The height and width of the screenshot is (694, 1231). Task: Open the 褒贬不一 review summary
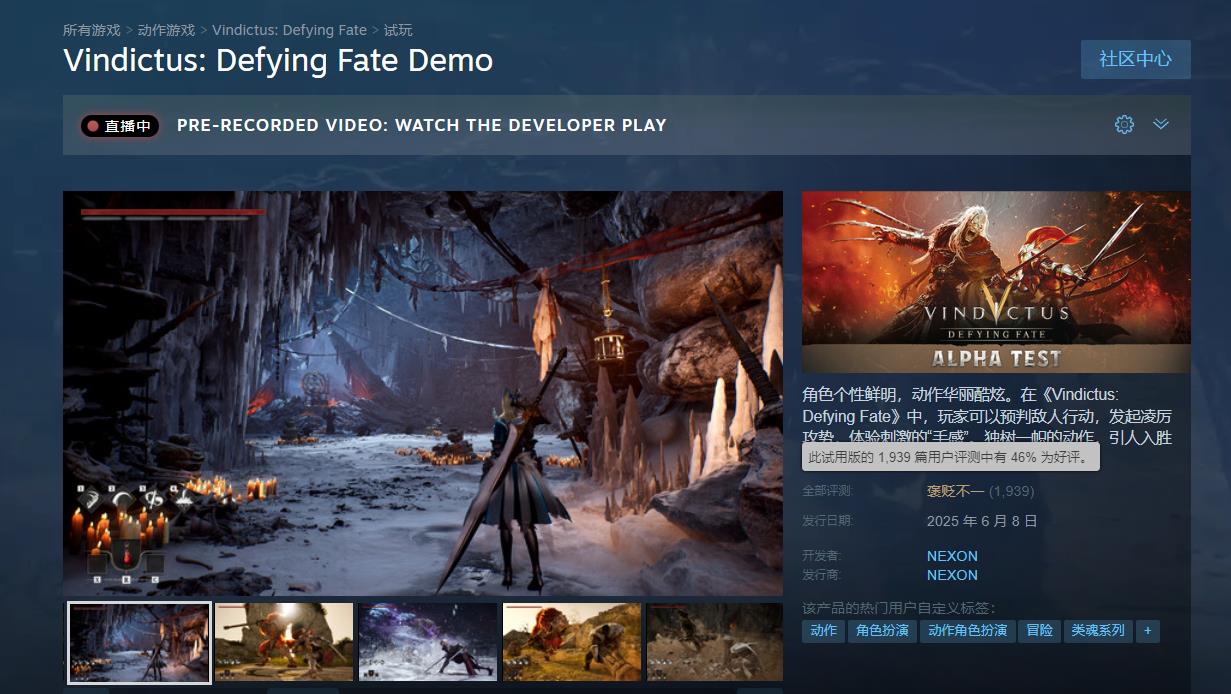click(x=955, y=491)
